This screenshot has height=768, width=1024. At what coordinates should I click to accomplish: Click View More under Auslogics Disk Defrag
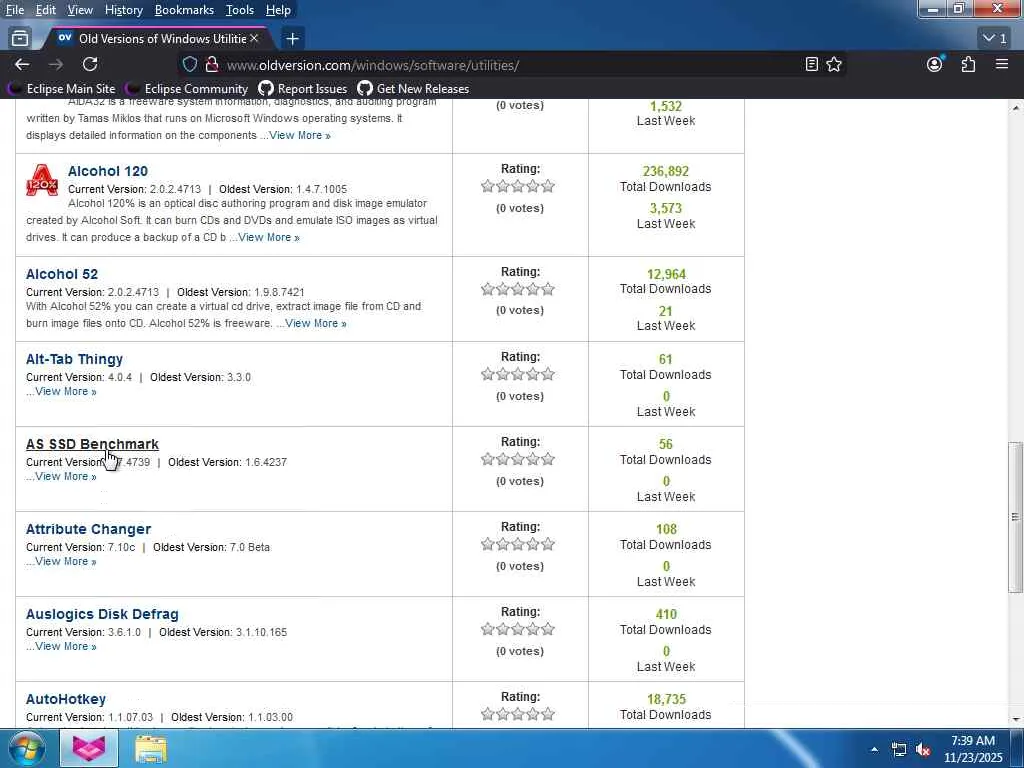[66, 646]
